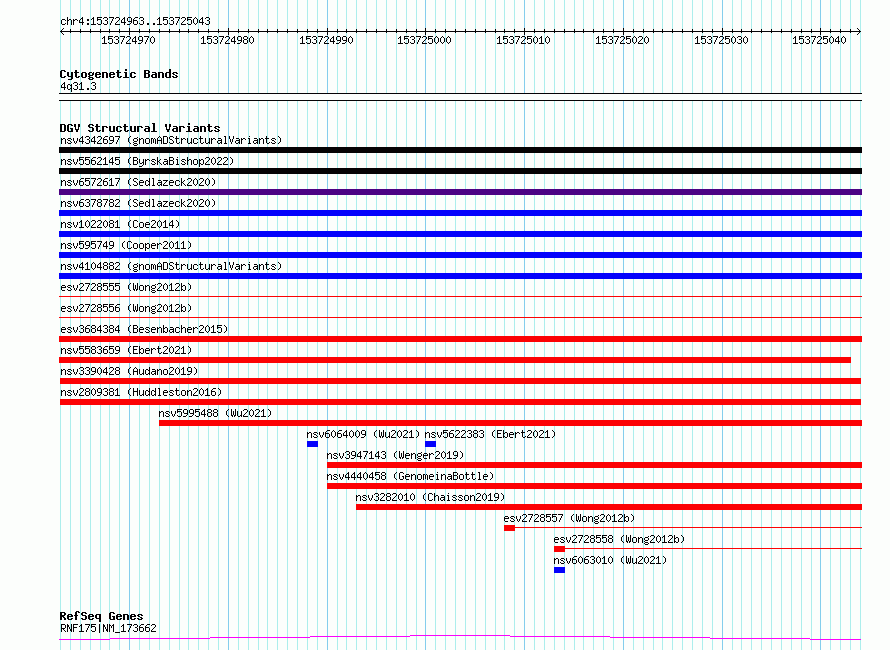Click the nsv4104882 gnomADStructuralVariants label
Screen dimensions: 890x650
coord(171,266)
